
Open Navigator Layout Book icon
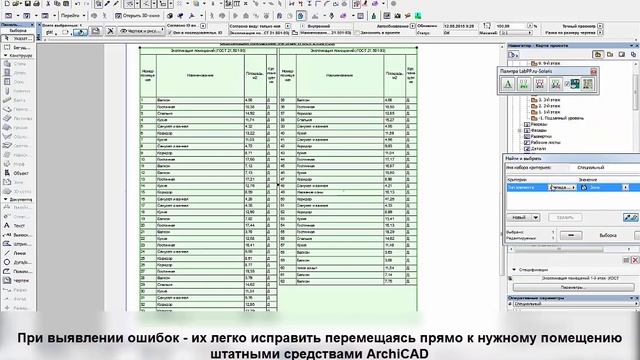[x=622, y=54]
